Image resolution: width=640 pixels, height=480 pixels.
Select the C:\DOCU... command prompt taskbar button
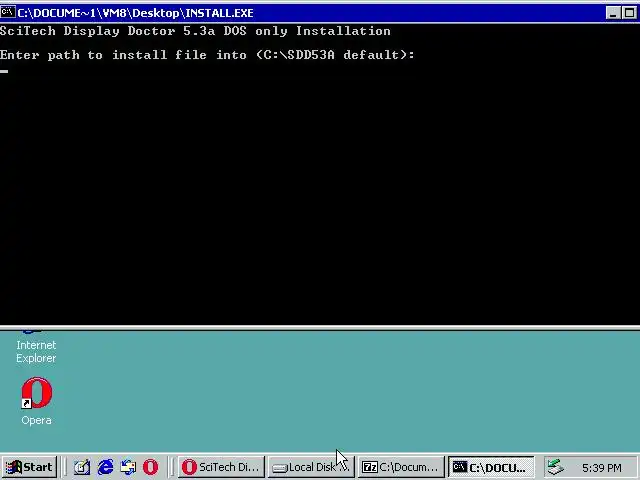click(x=491, y=467)
